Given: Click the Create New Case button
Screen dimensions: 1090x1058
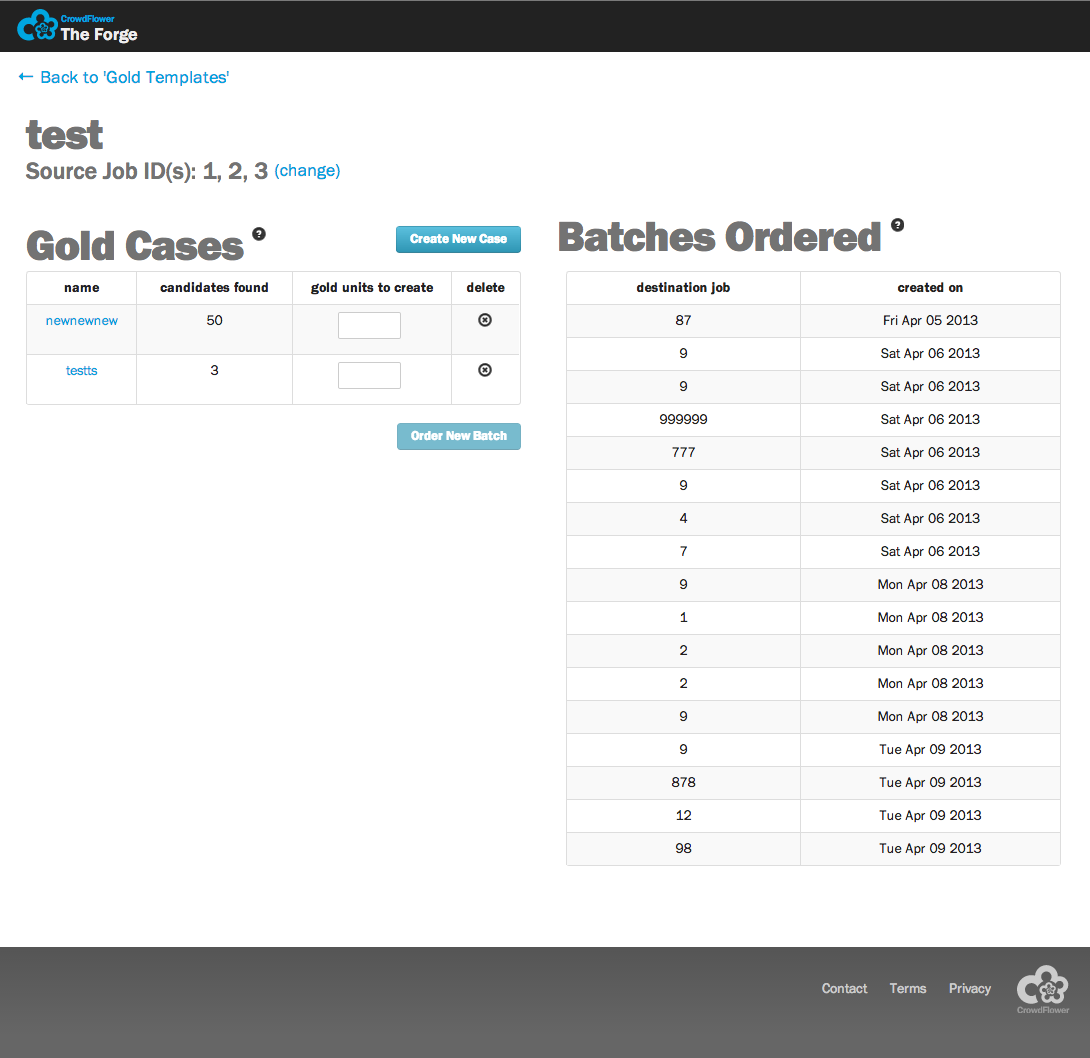Looking at the screenshot, I should 458,239.
